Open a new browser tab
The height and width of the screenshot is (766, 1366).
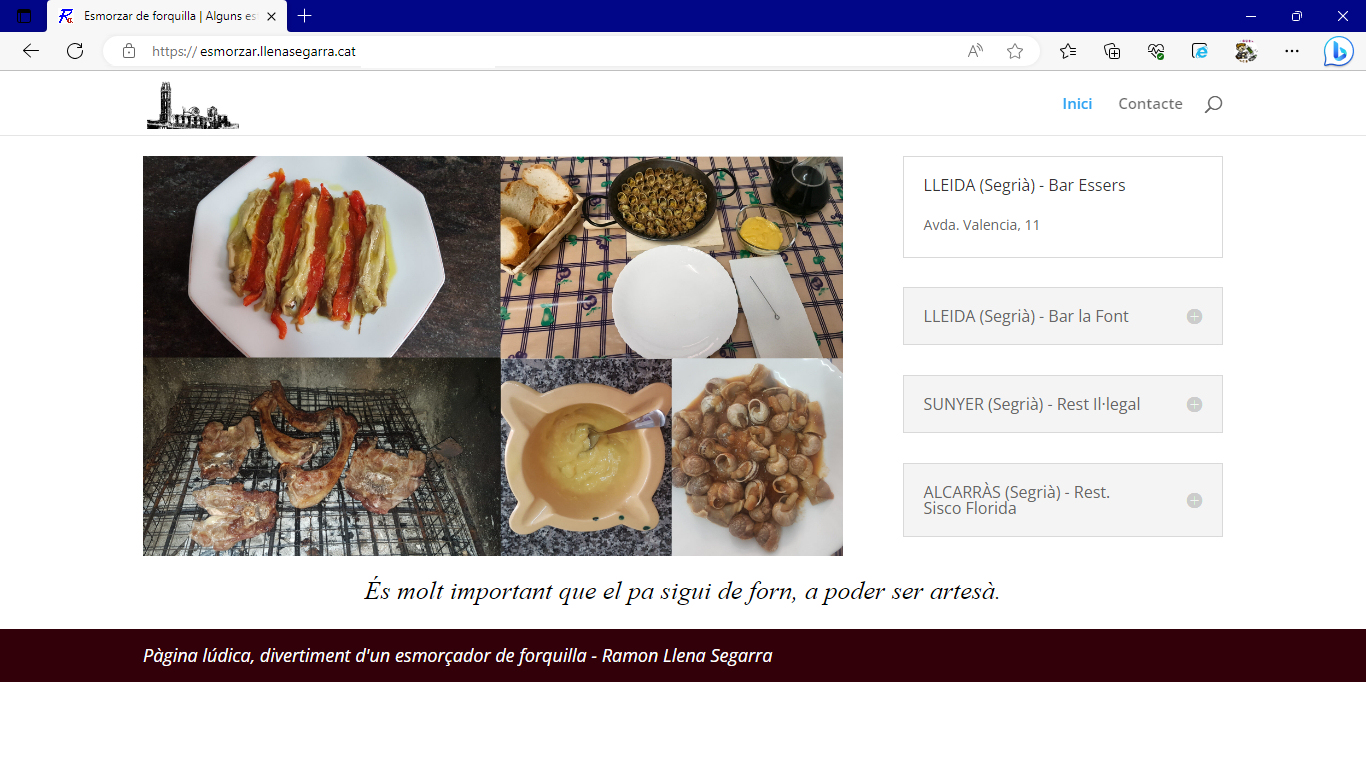coord(305,16)
